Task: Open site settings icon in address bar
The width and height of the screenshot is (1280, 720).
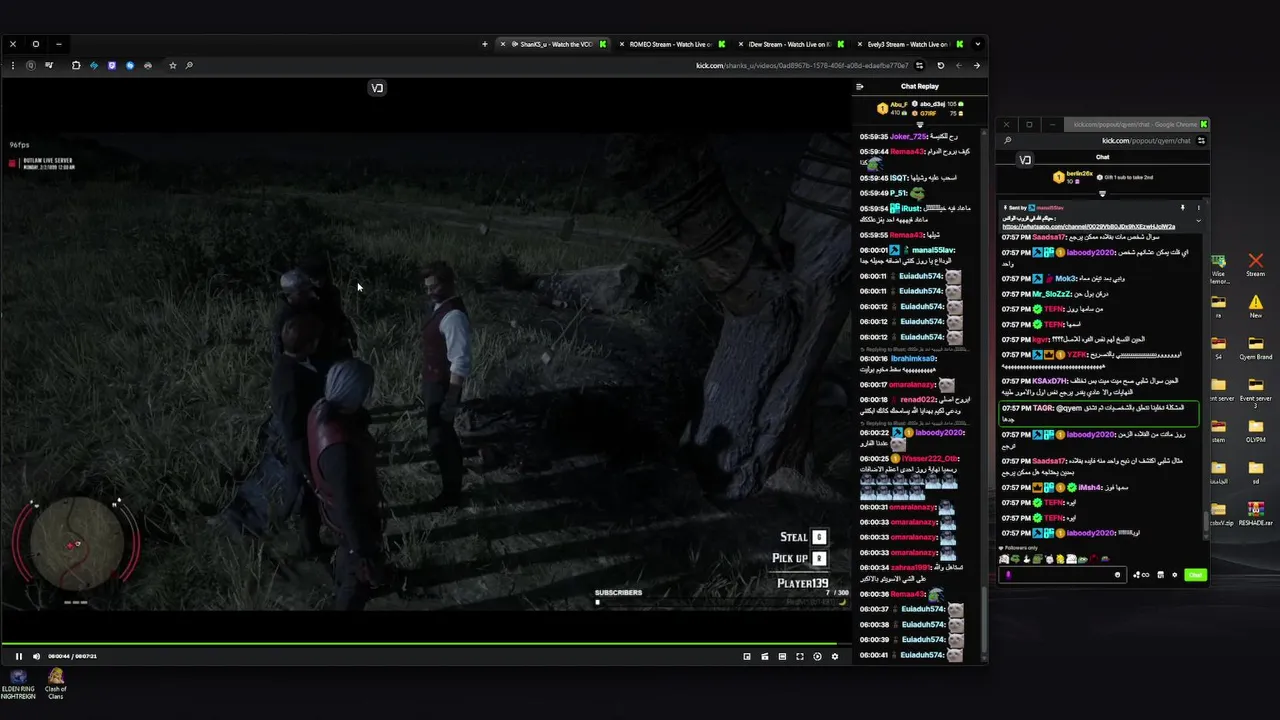Action: [x=920, y=66]
